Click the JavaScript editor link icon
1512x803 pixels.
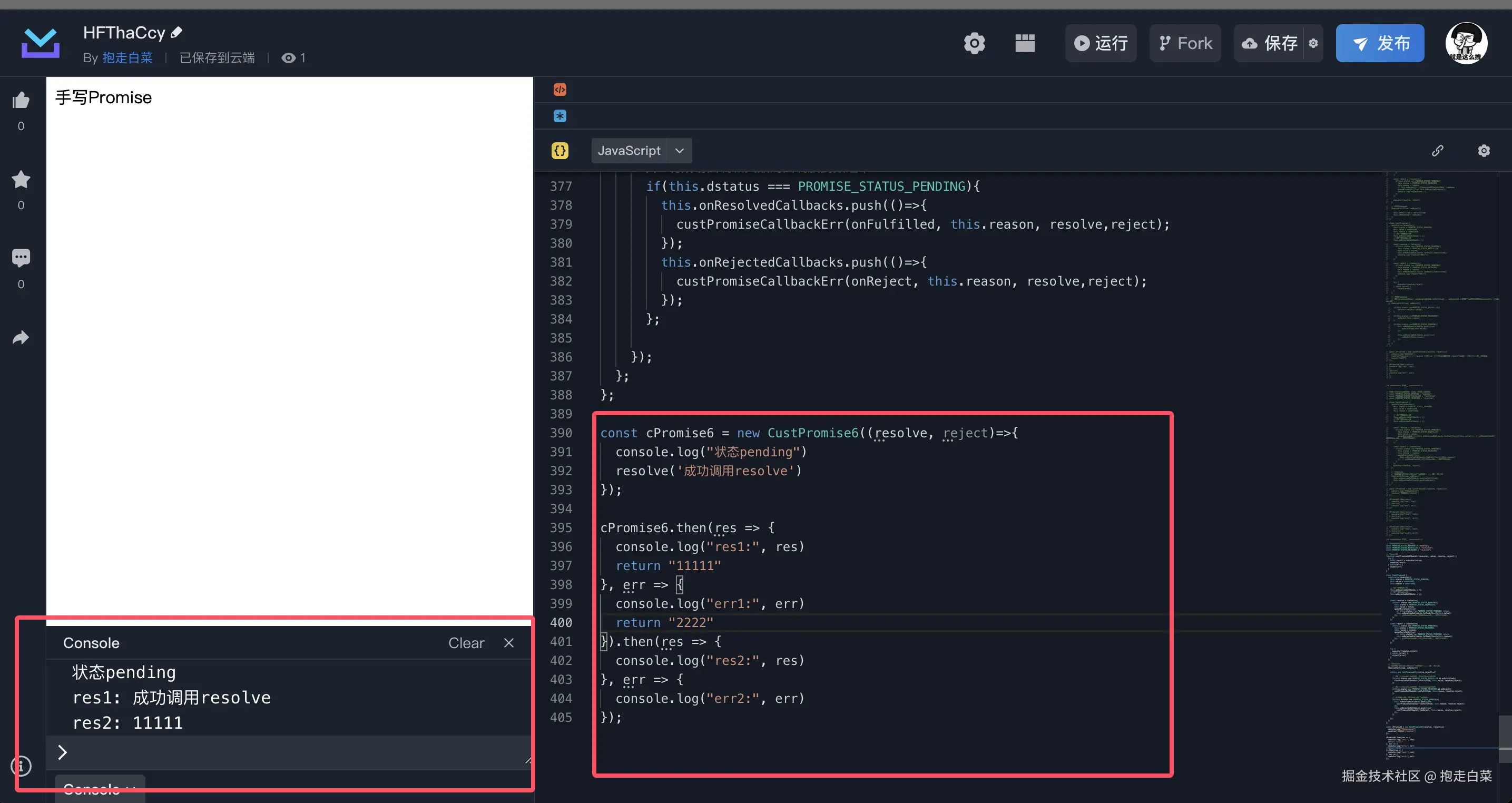tap(1438, 151)
